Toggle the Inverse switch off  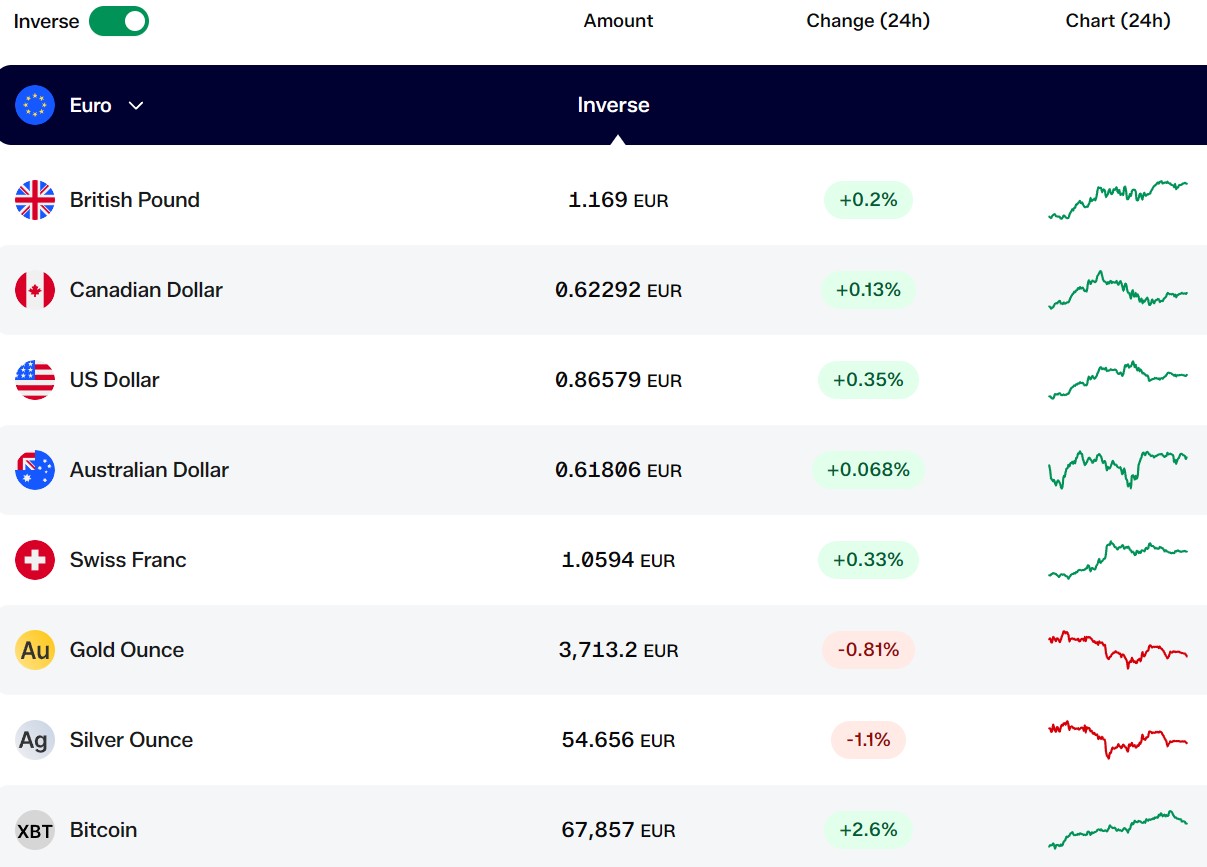click(119, 21)
